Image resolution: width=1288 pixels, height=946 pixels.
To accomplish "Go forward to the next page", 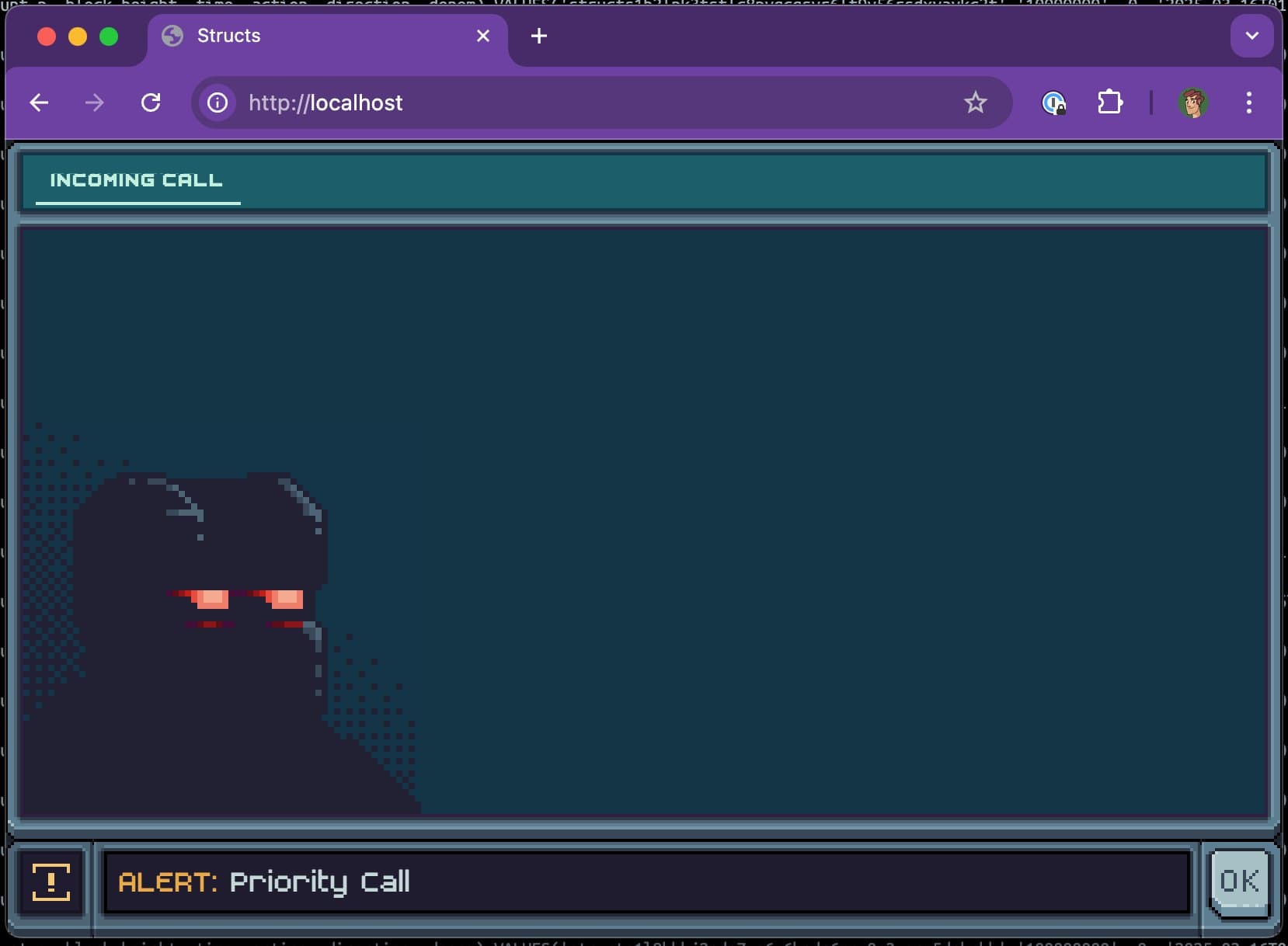I will (x=95, y=103).
